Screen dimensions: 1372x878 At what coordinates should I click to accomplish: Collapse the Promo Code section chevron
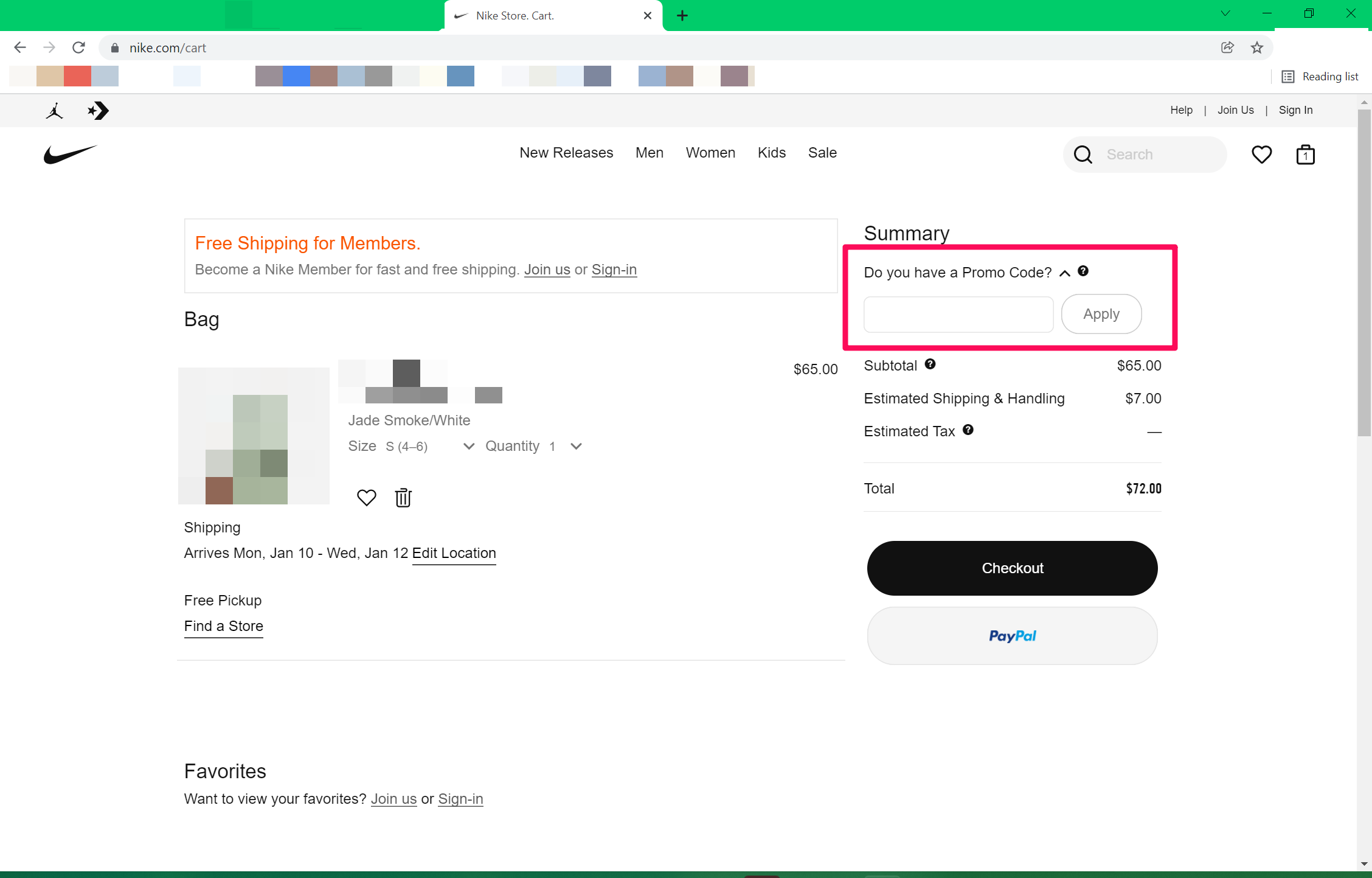pos(1065,273)
